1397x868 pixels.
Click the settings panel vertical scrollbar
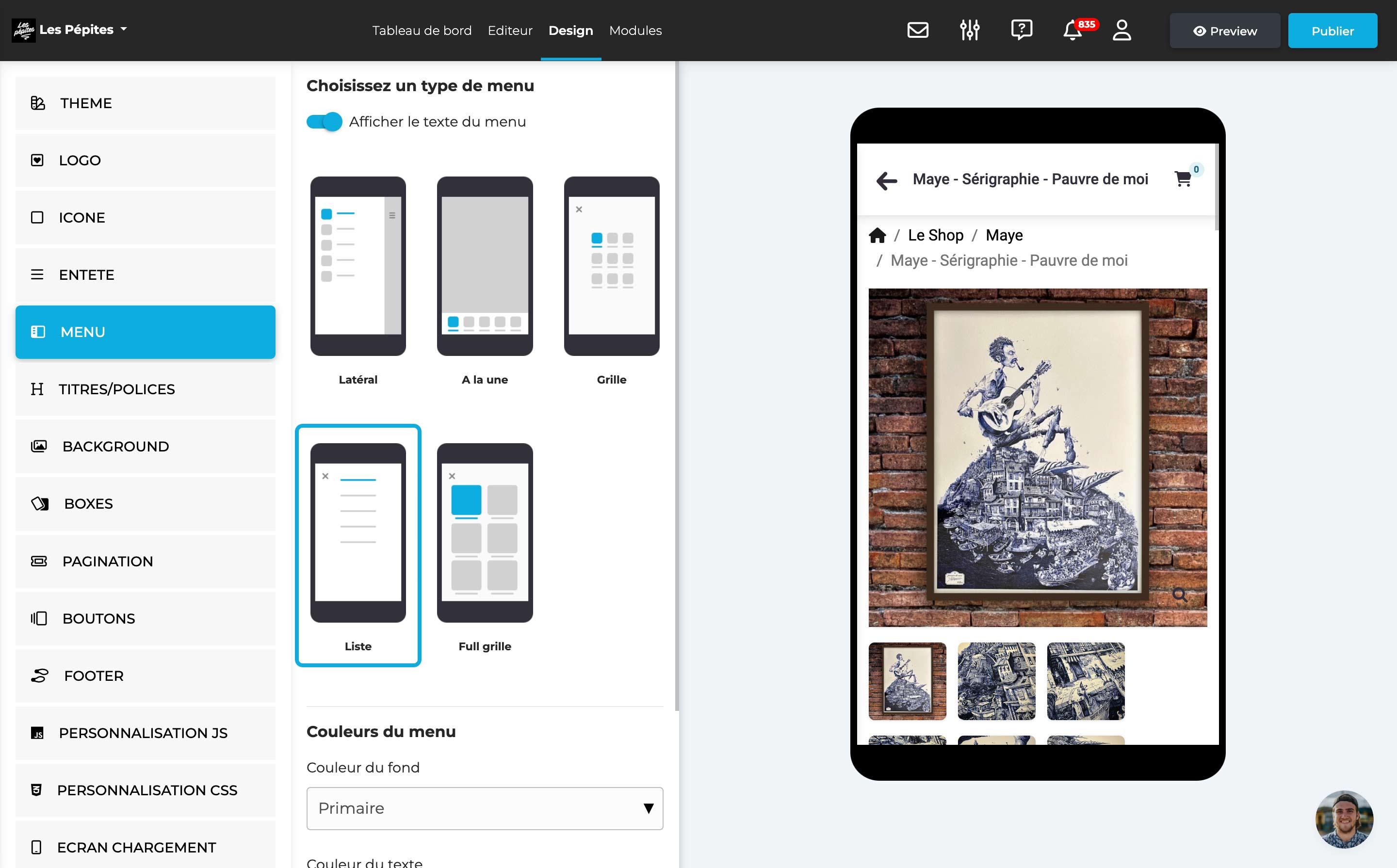click(677, 386)
